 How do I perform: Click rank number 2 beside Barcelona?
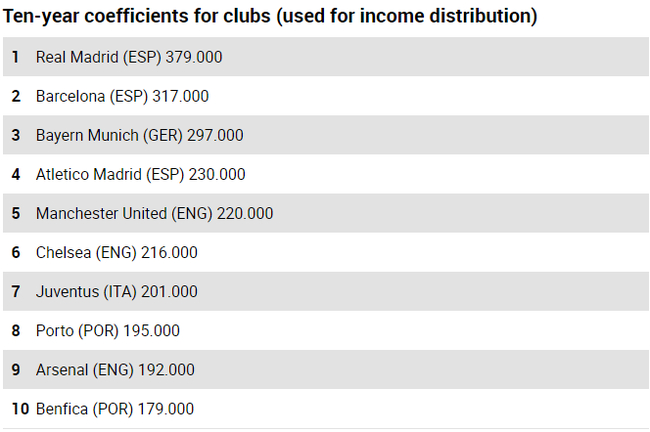(15, 96)
